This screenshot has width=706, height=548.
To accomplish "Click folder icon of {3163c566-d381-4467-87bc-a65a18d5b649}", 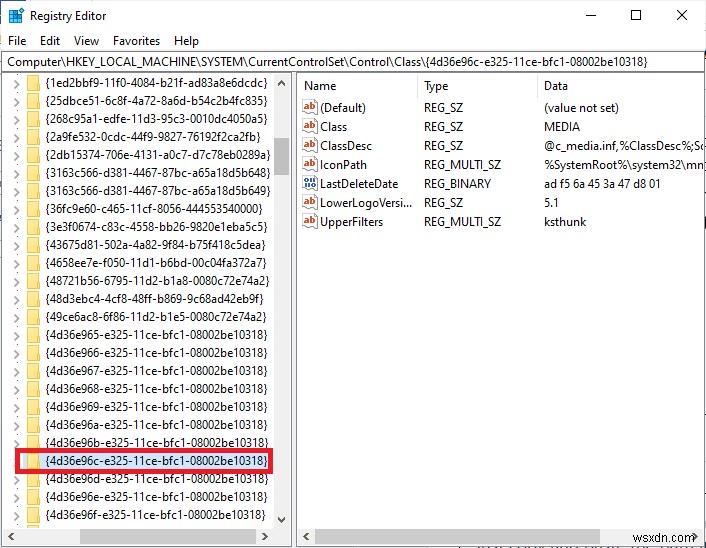I will point(33,191).
